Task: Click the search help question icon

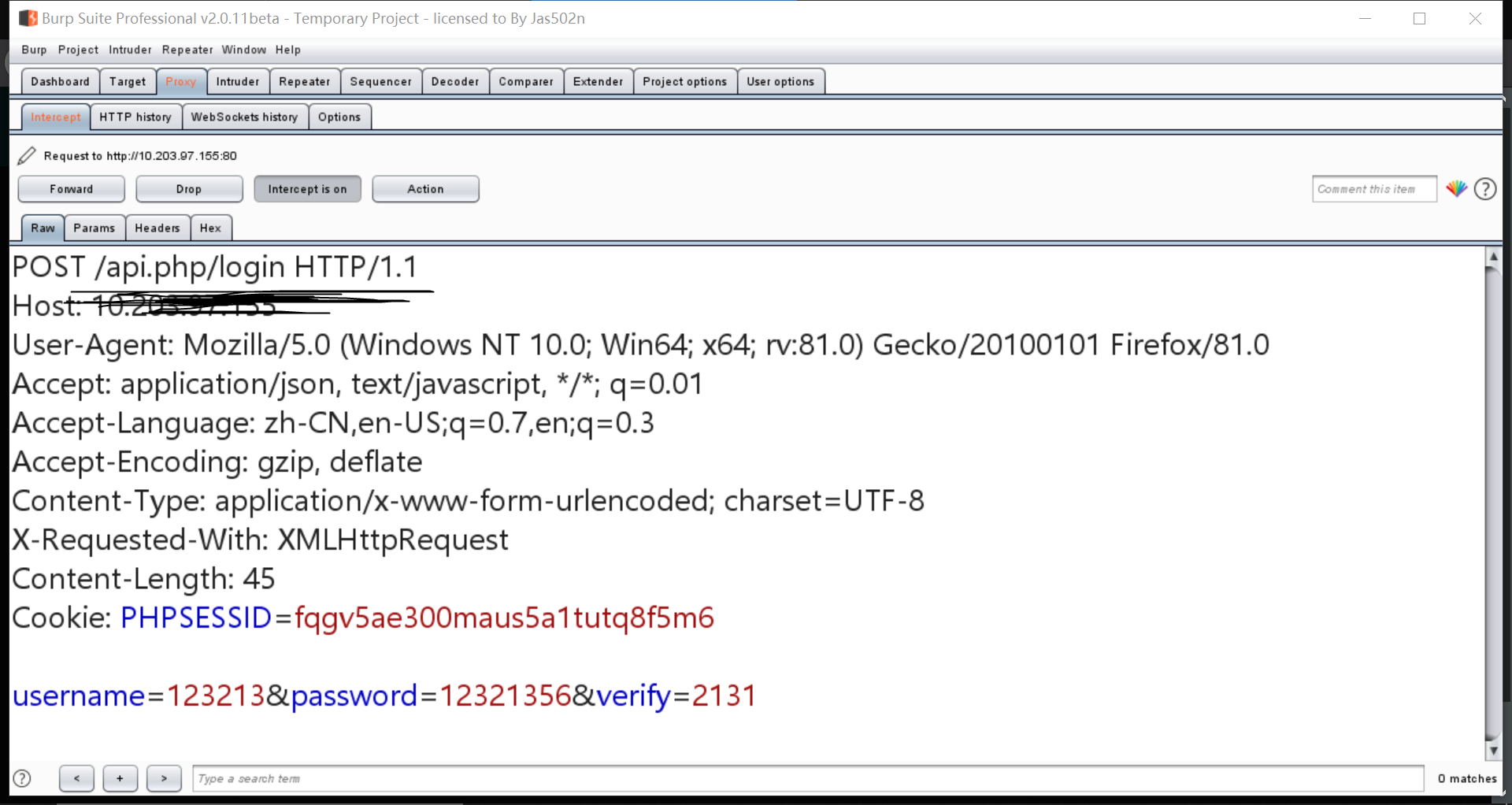Action: pyautogui.click(x=23, y=778)
